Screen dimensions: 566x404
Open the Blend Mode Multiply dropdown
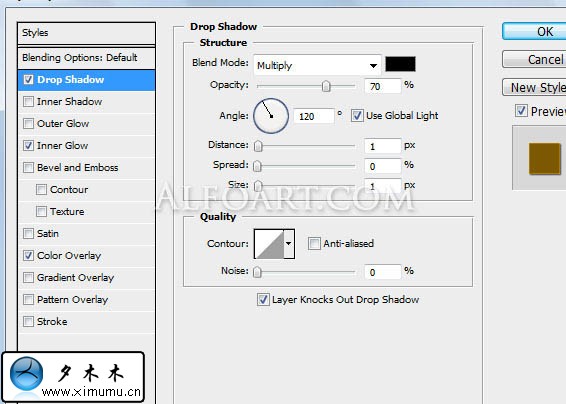pos(317,65)
